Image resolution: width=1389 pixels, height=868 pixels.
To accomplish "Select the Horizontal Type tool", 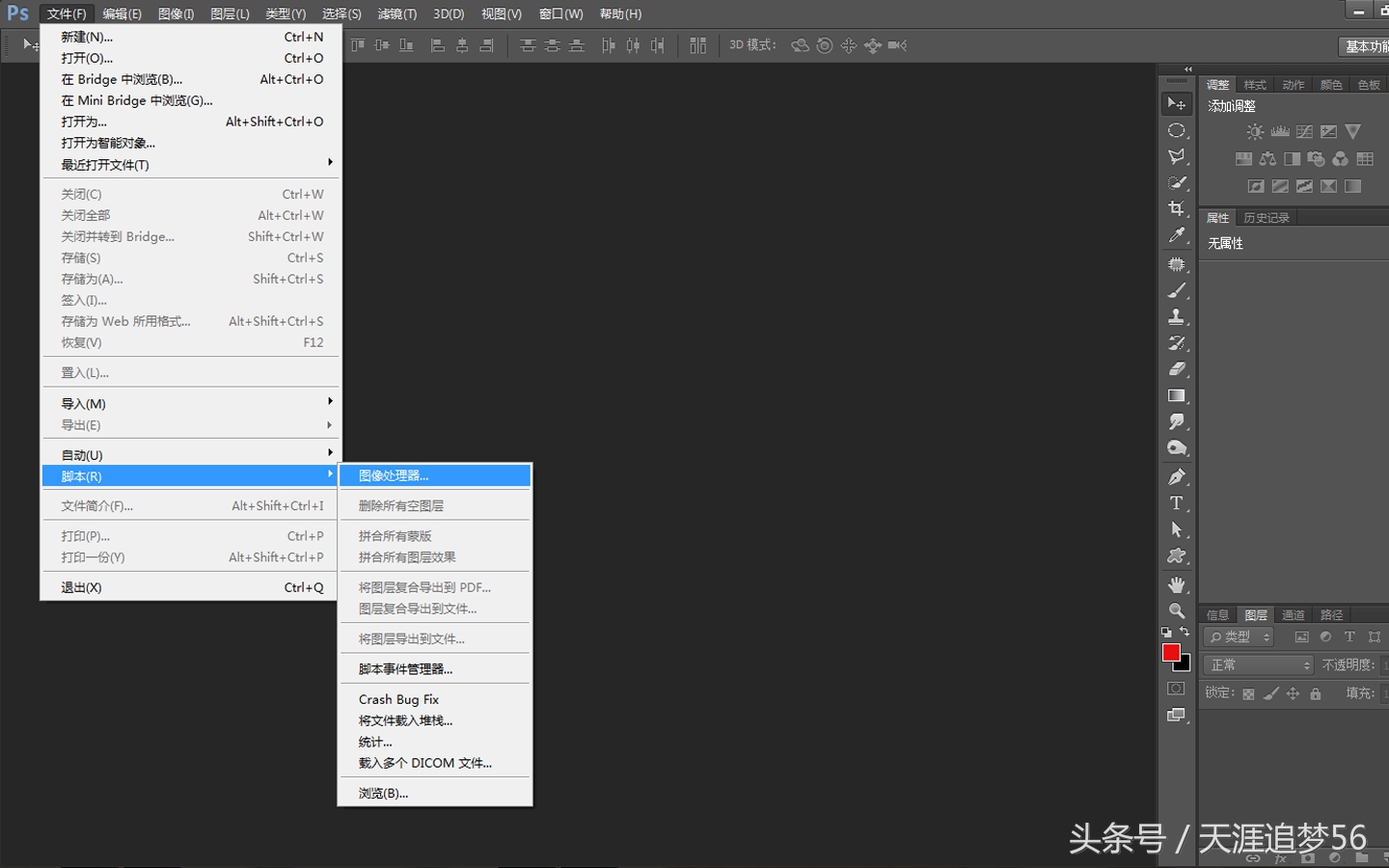I will click(1177, 502).
